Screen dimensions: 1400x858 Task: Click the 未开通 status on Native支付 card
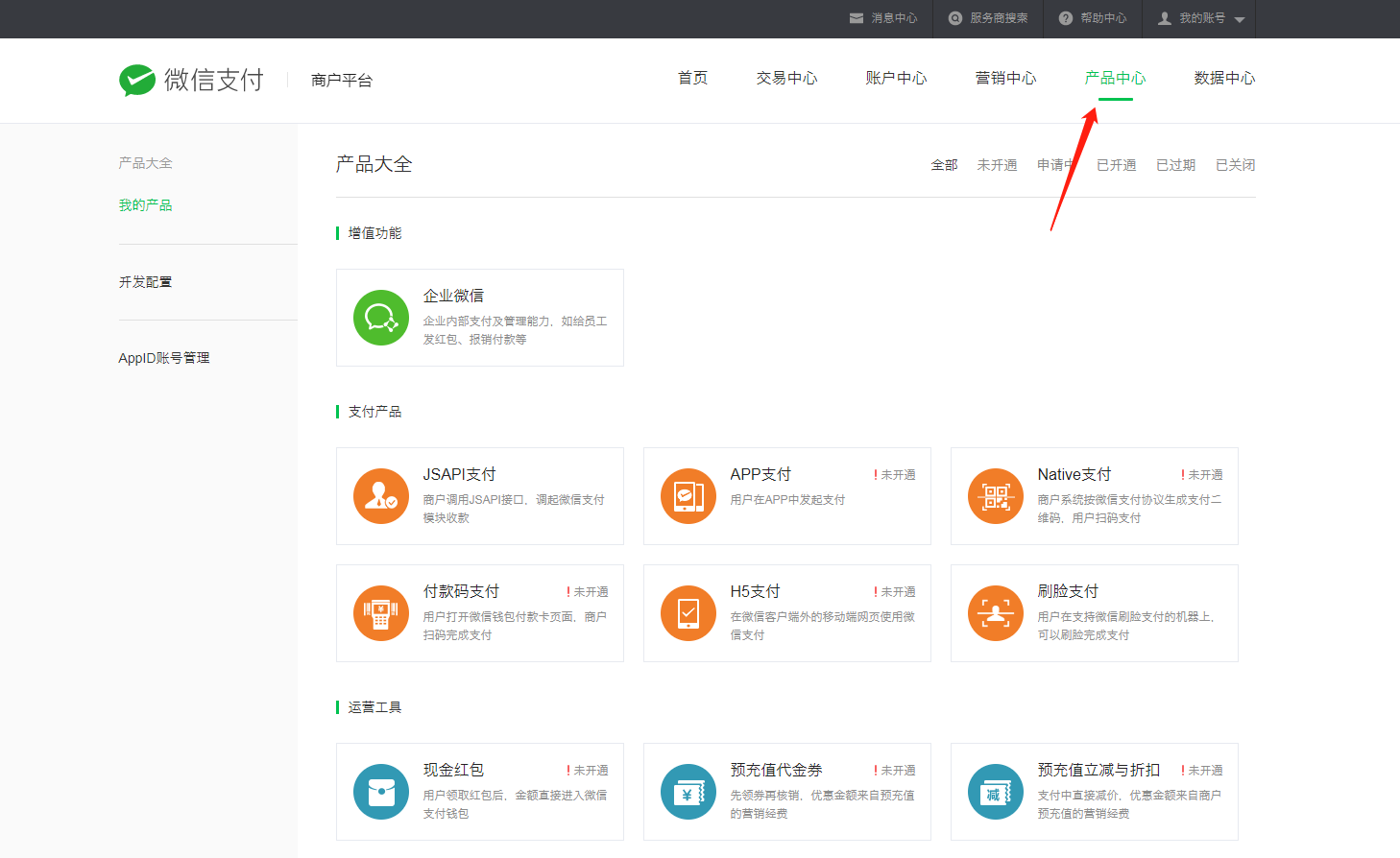click(1202, 475)
